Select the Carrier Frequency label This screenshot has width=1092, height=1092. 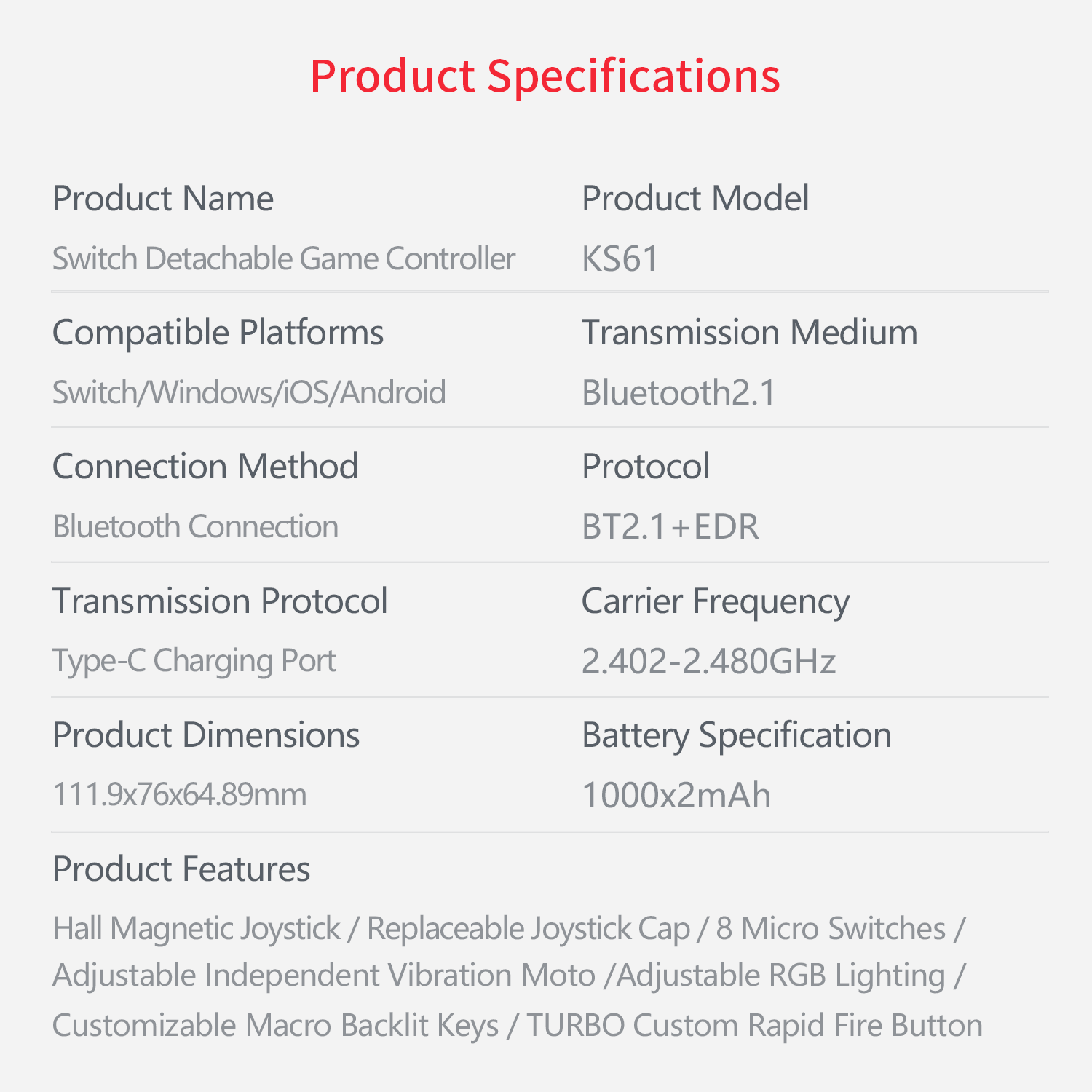(715, 601)
